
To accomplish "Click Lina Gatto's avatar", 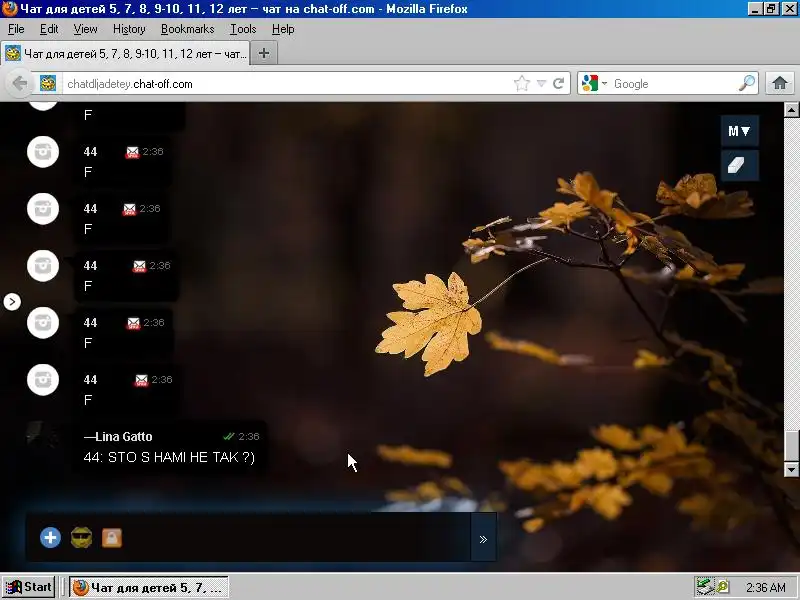I will (43, 437).
